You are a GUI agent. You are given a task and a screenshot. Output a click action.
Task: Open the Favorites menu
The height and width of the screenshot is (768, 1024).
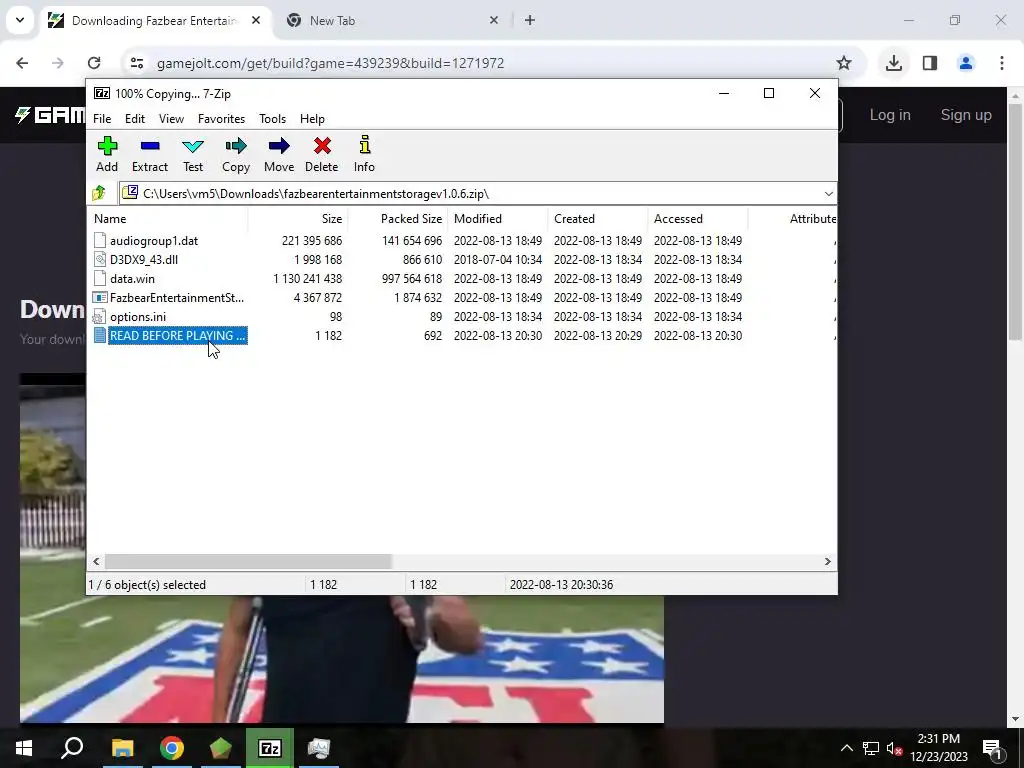click(221, 119)
